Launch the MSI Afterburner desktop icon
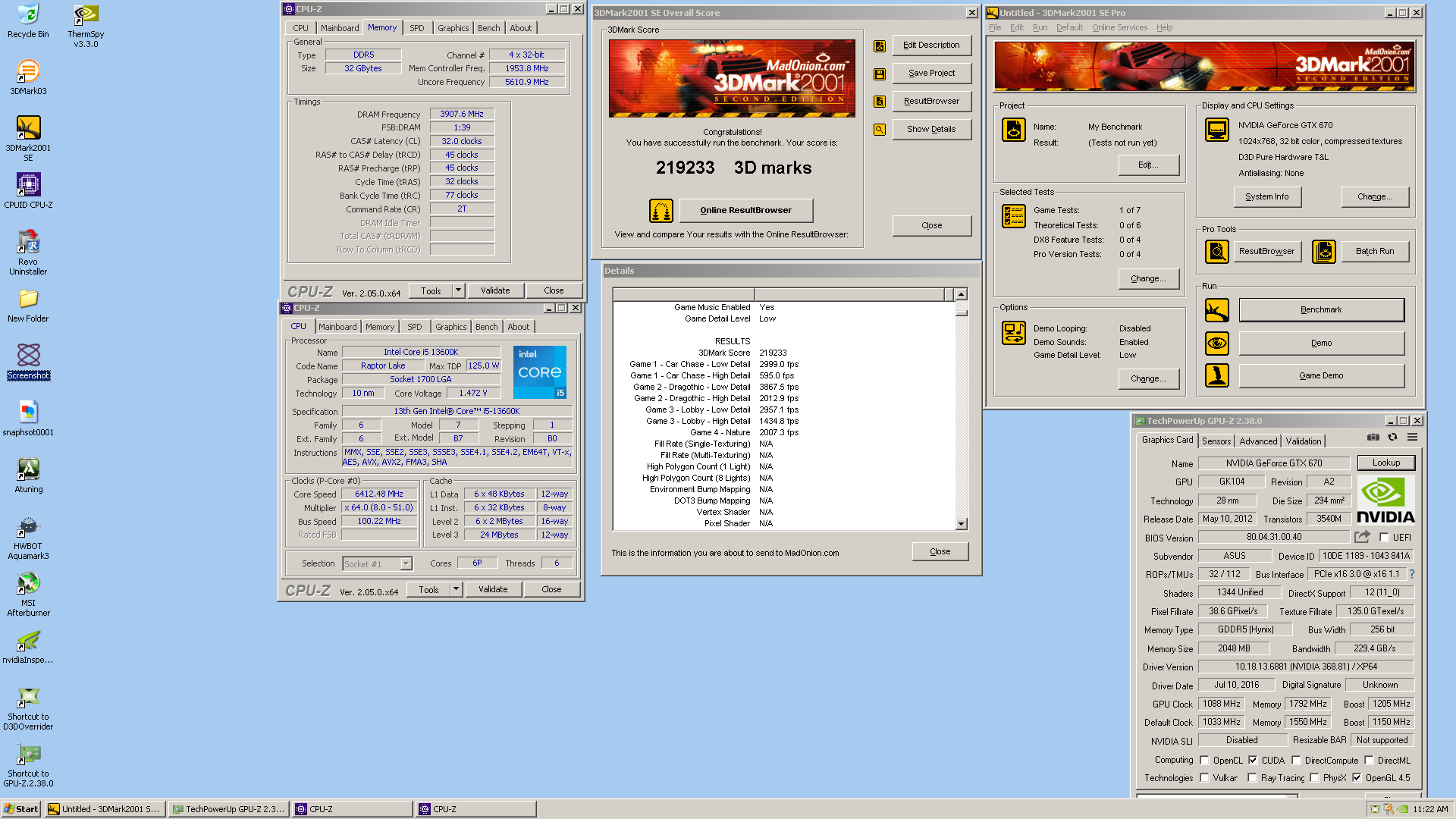Viewport: 1456px width, 819px height. (28, 594)
